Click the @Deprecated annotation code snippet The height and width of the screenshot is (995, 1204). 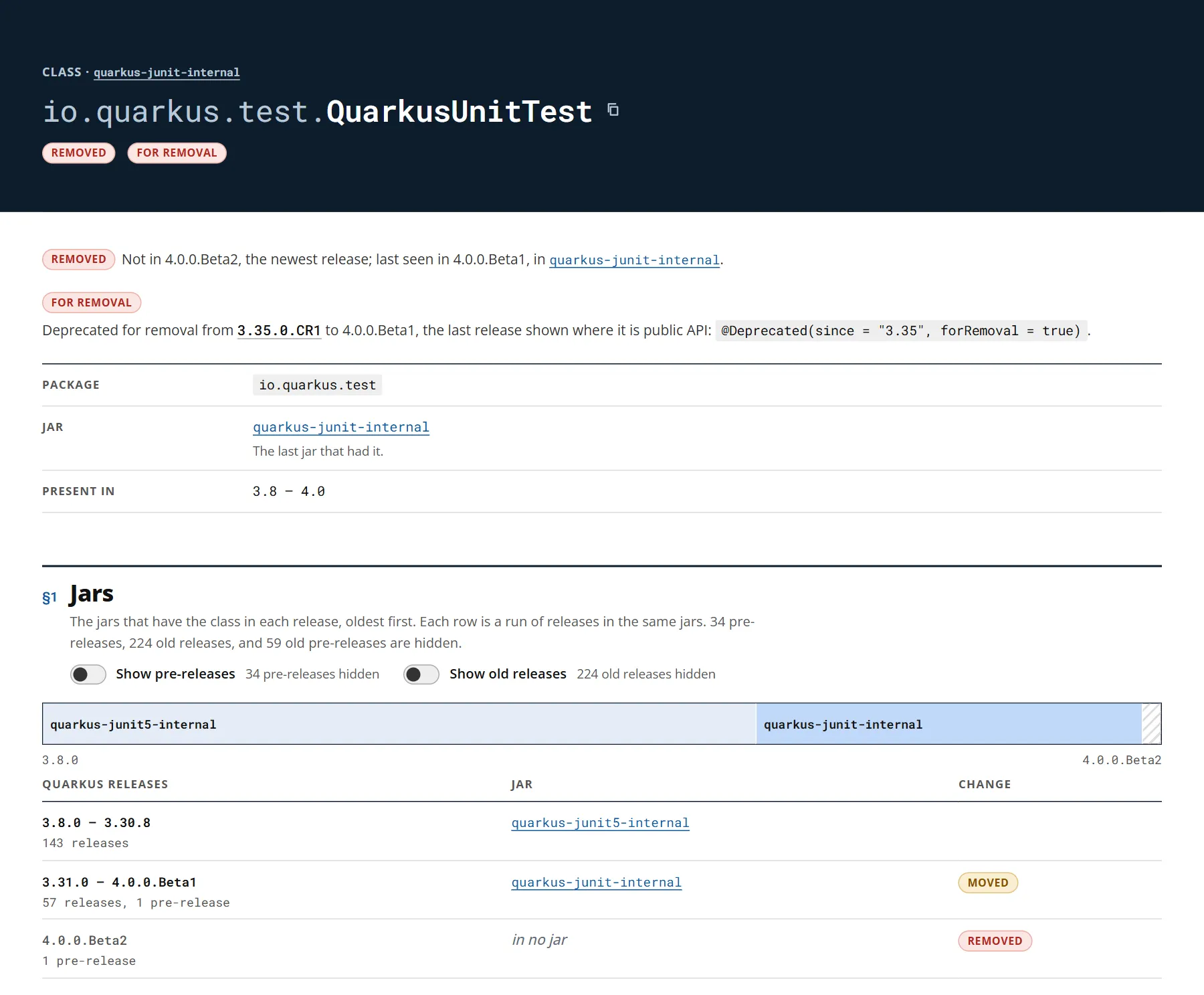point(901,331)
